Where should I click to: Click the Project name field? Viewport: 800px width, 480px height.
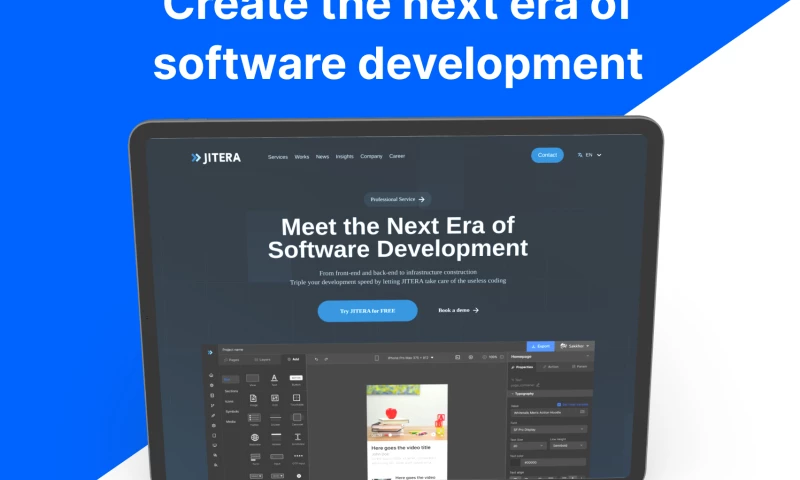(233, 349)
